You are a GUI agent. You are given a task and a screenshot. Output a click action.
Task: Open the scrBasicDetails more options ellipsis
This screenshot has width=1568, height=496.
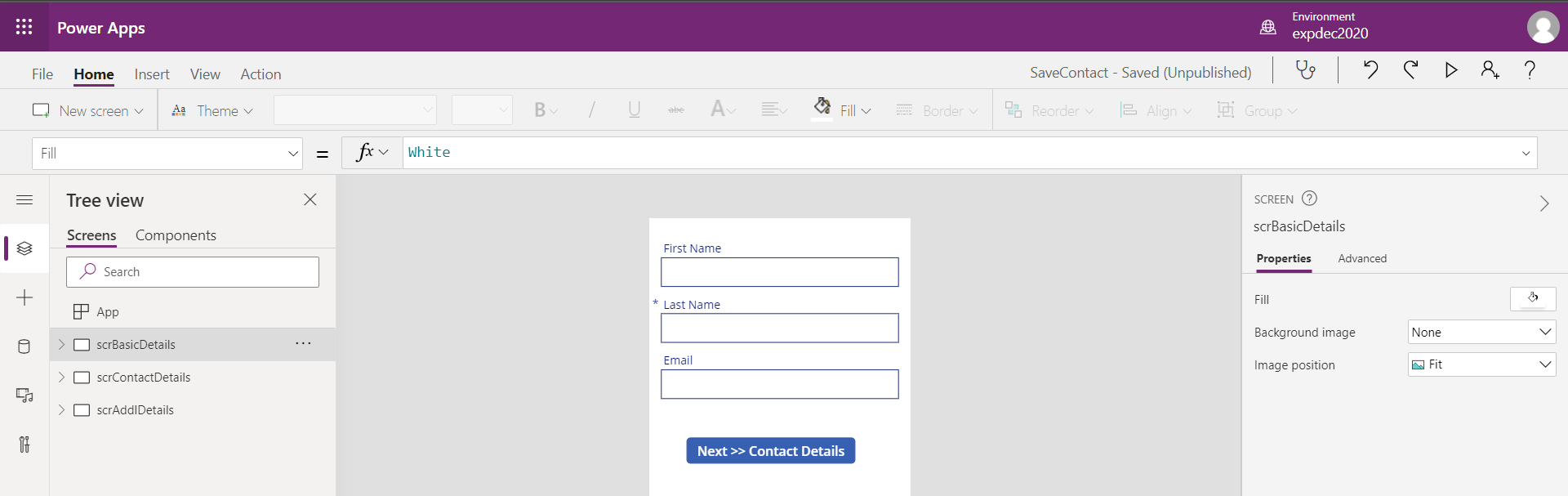(303, 343)
